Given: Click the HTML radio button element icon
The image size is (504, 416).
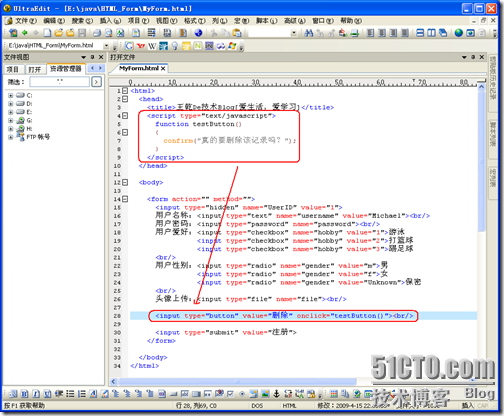Looking at the screenshot, I should (x=242, y=394).
